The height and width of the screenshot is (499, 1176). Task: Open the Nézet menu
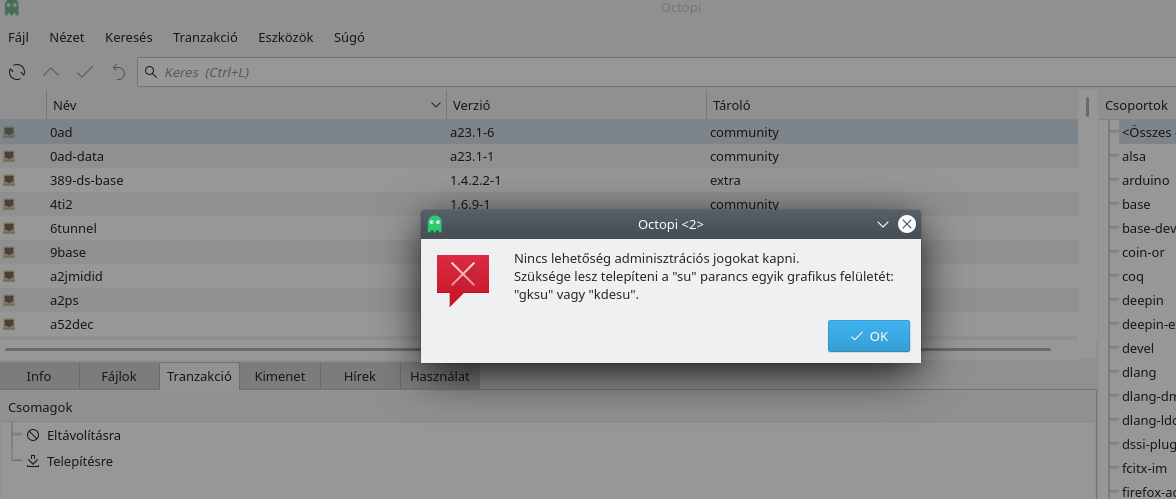click(67, 37)
